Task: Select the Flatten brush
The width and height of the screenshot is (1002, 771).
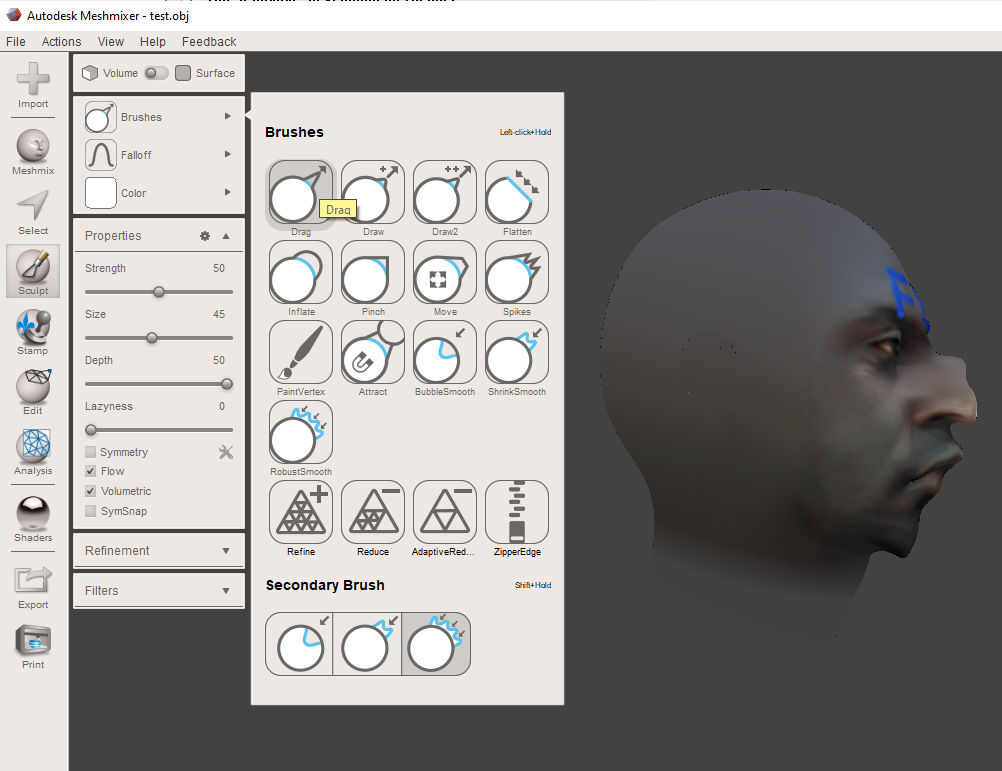Action: [x=517, y=192]
